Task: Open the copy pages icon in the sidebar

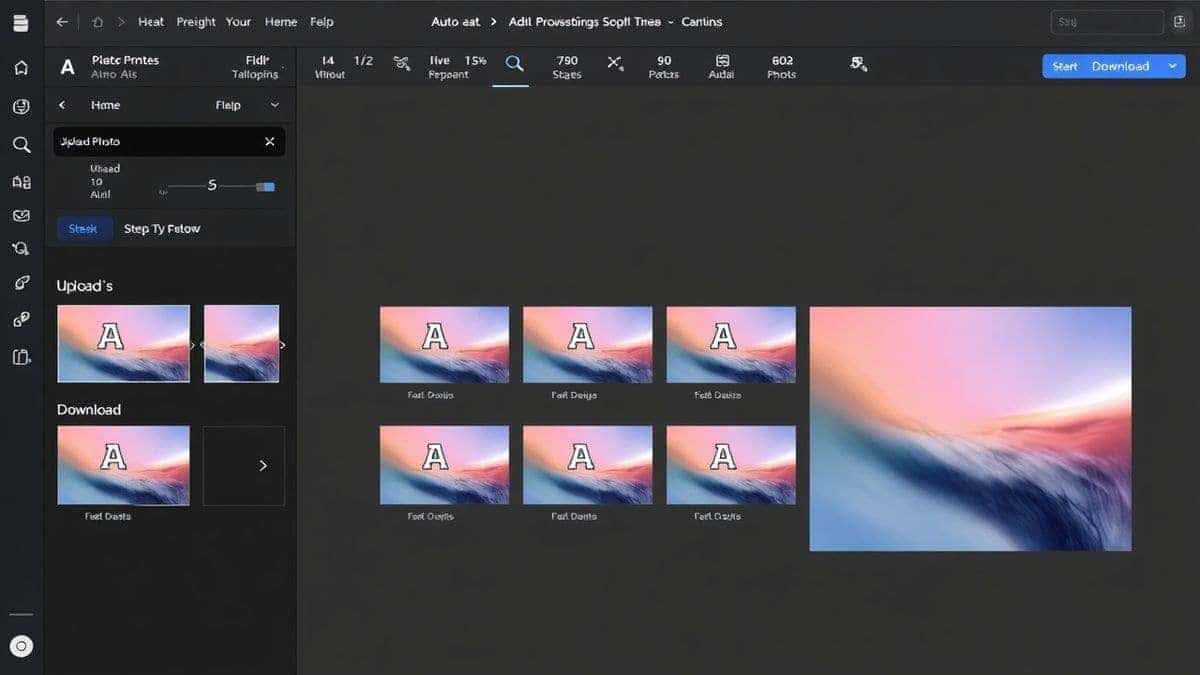Action: (x=21, y=357)
